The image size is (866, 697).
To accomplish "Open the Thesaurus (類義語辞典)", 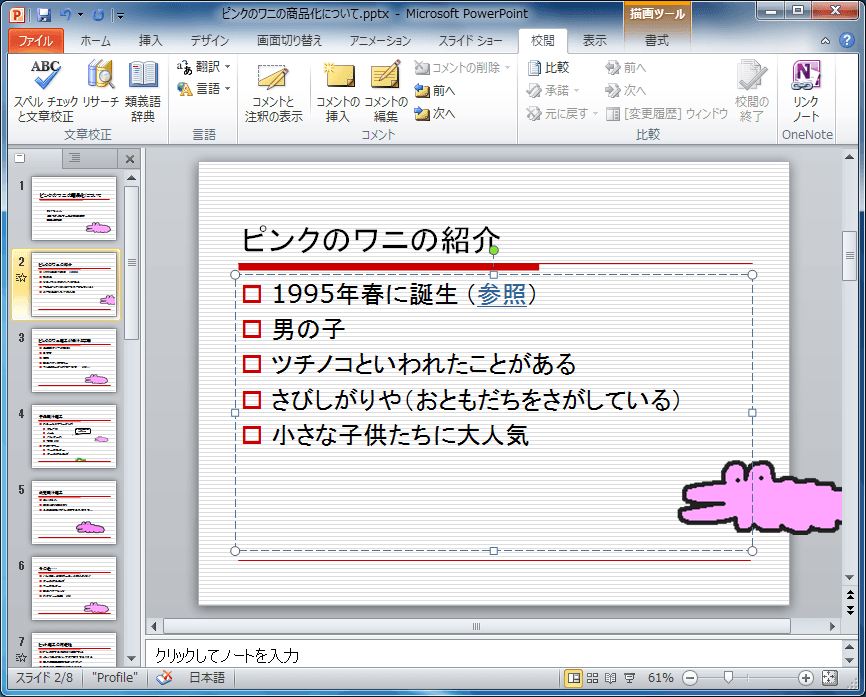I will (142, 91).
